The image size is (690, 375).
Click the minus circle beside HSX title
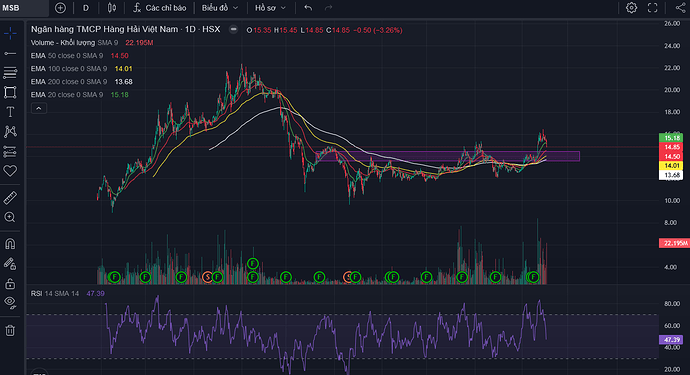[x=234, y=29]
